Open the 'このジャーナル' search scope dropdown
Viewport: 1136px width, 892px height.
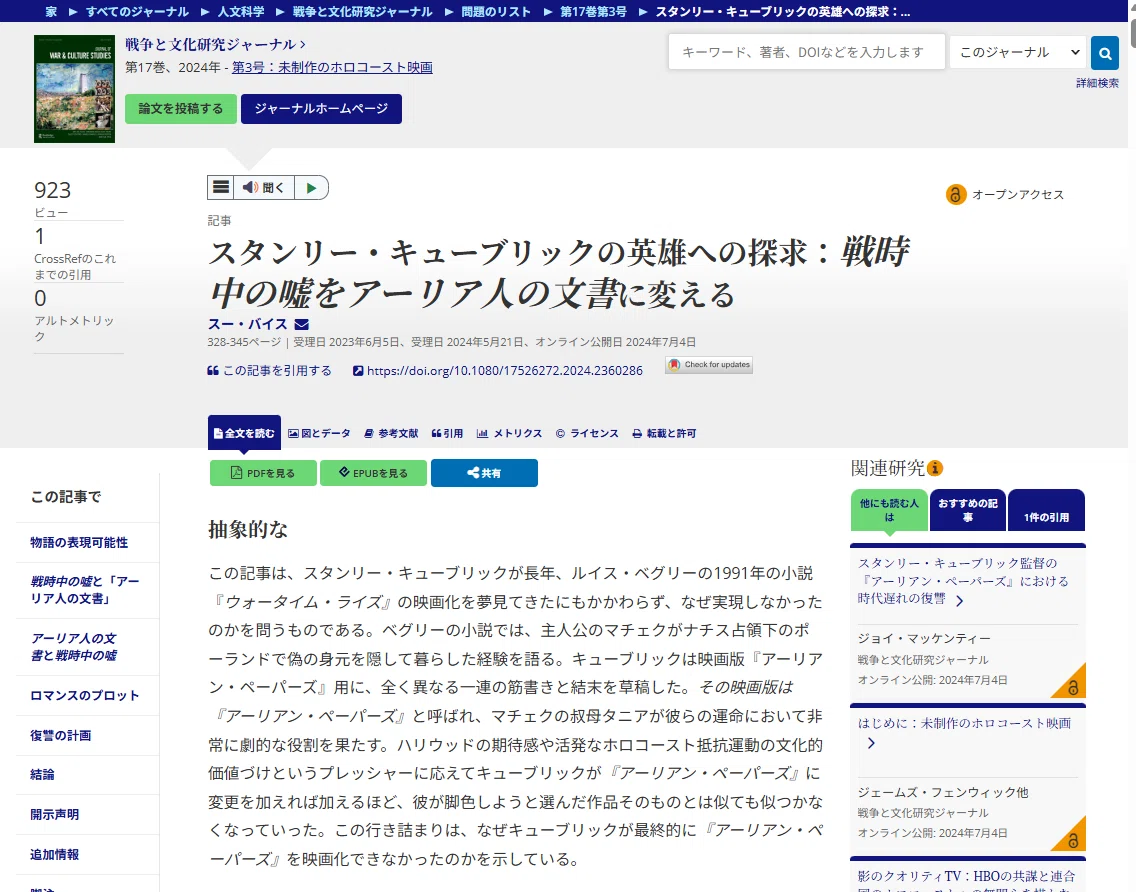pyautogui.click(x=1019, y=52)
